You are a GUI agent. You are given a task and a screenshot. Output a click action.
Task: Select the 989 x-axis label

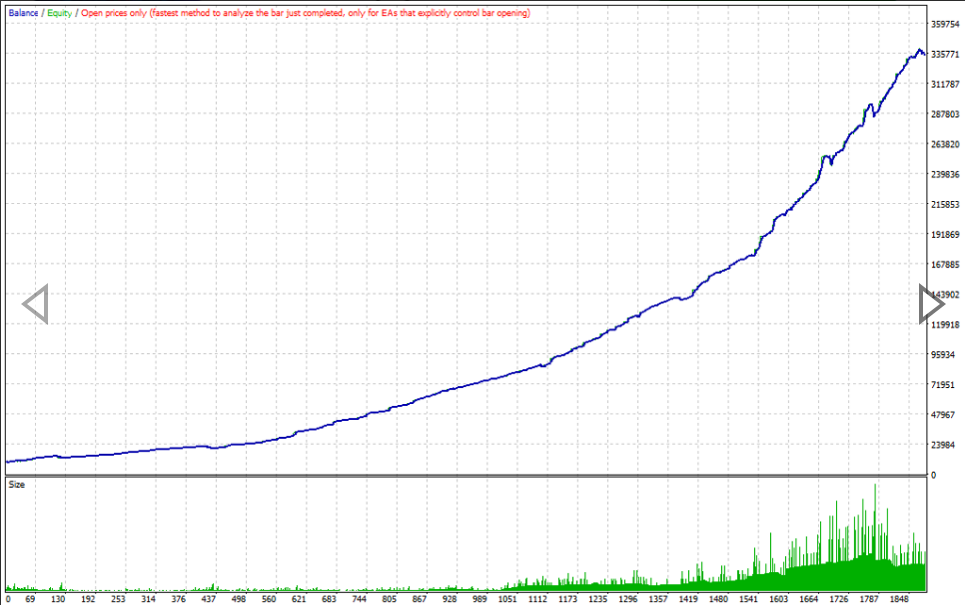[x=480, y=599]
